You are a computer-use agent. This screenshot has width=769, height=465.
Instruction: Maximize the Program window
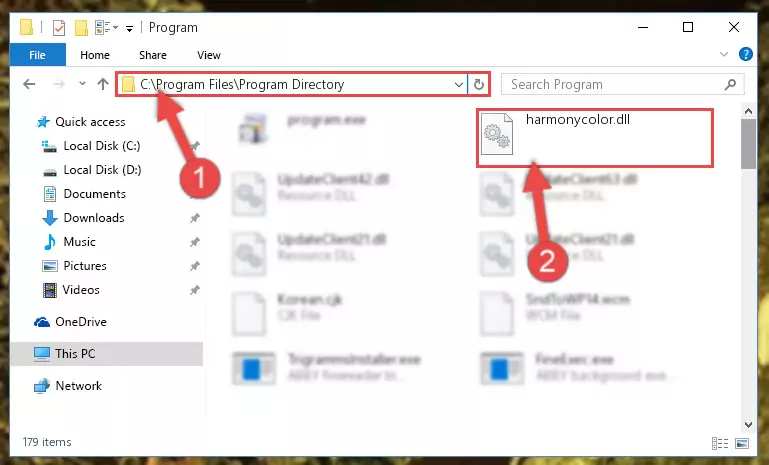pyautogui.click(x=688, y=27)
